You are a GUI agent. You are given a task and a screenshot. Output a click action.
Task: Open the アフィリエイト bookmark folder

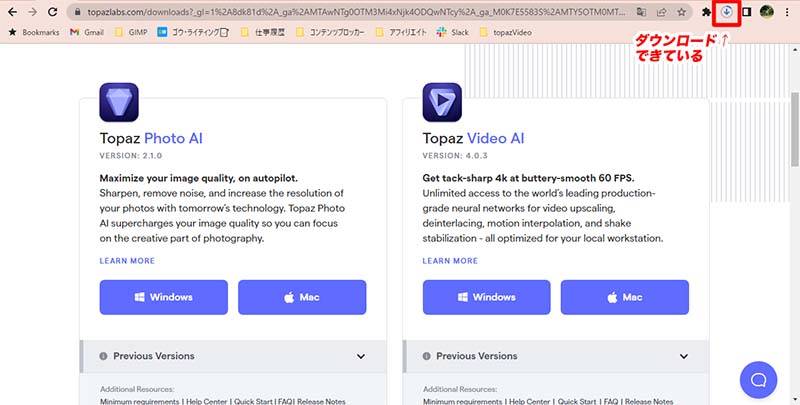(401, 32)
